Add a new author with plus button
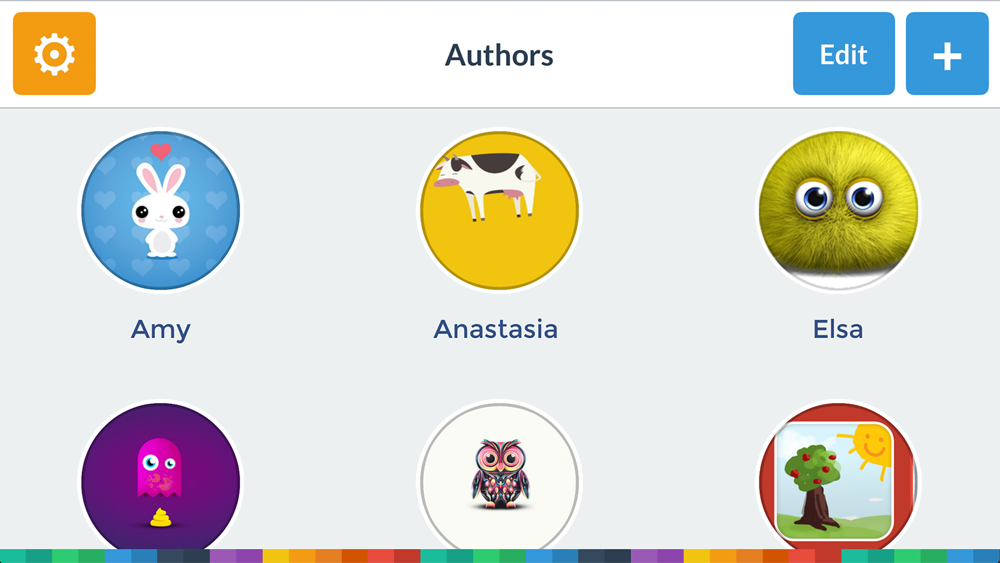 click(947, 54)
